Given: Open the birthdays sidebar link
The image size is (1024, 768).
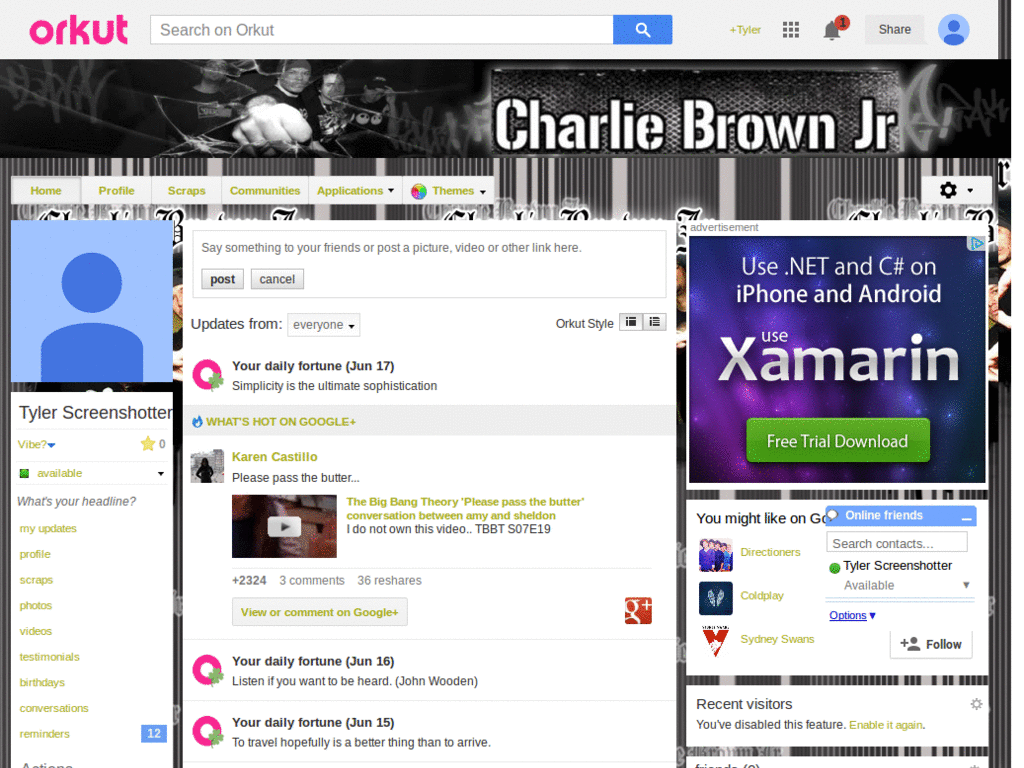Looking at the screenshot, I should pyautogui.click(x=42, y=682).
